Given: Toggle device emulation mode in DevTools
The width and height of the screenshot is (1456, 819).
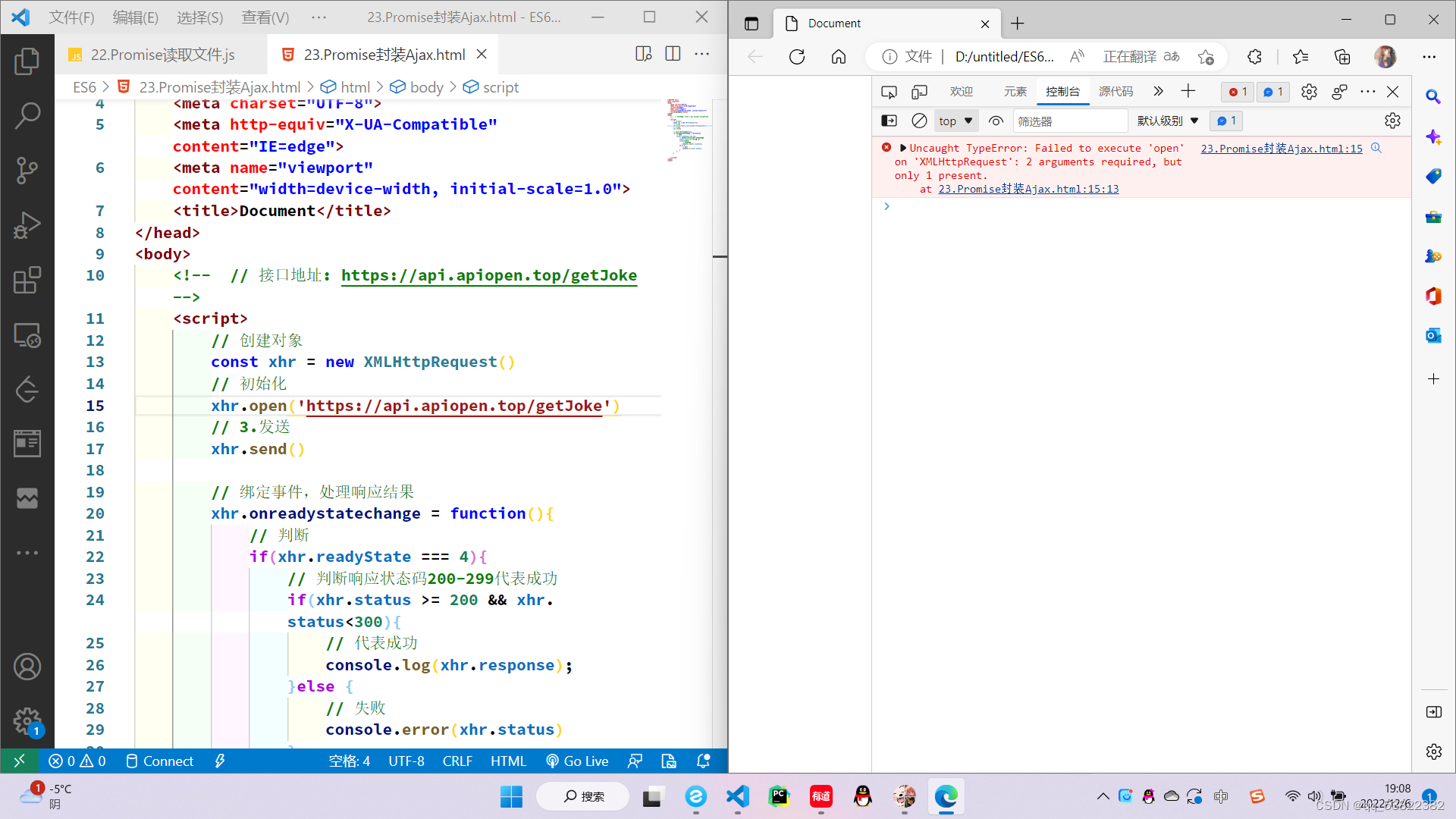Looking at the screenshot, I should (x=919, y=91).
